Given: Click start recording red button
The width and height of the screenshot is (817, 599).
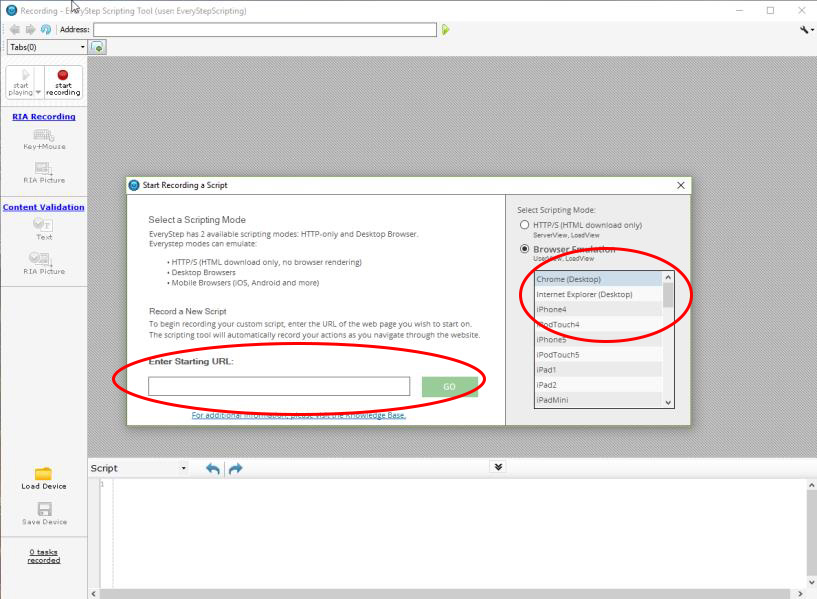Looking at the screenshot, I should coord(63,82).
